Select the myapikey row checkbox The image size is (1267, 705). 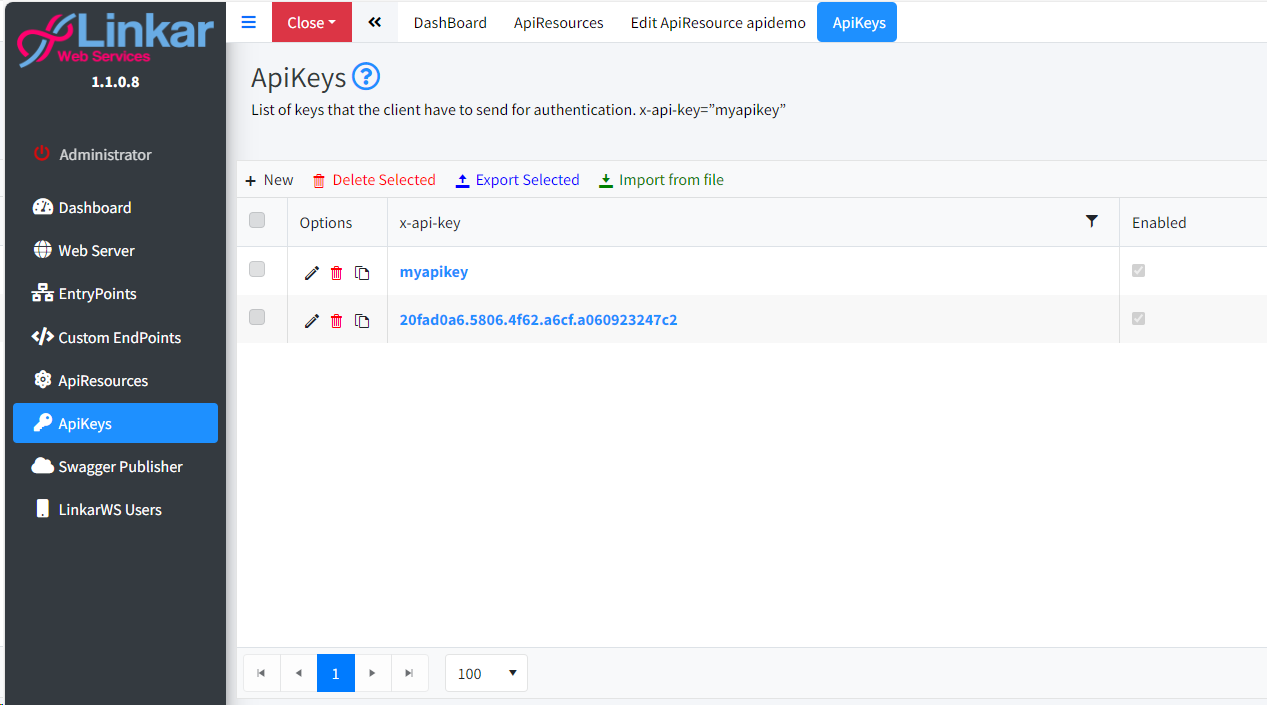257,269
